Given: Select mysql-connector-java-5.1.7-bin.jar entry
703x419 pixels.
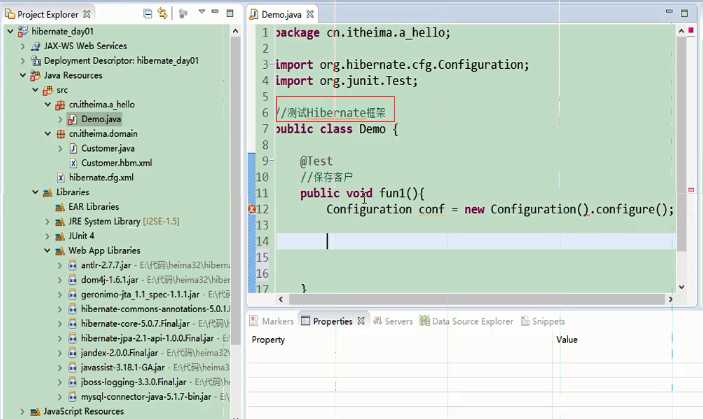Looking at the screenshot, I should coord(146,397).
